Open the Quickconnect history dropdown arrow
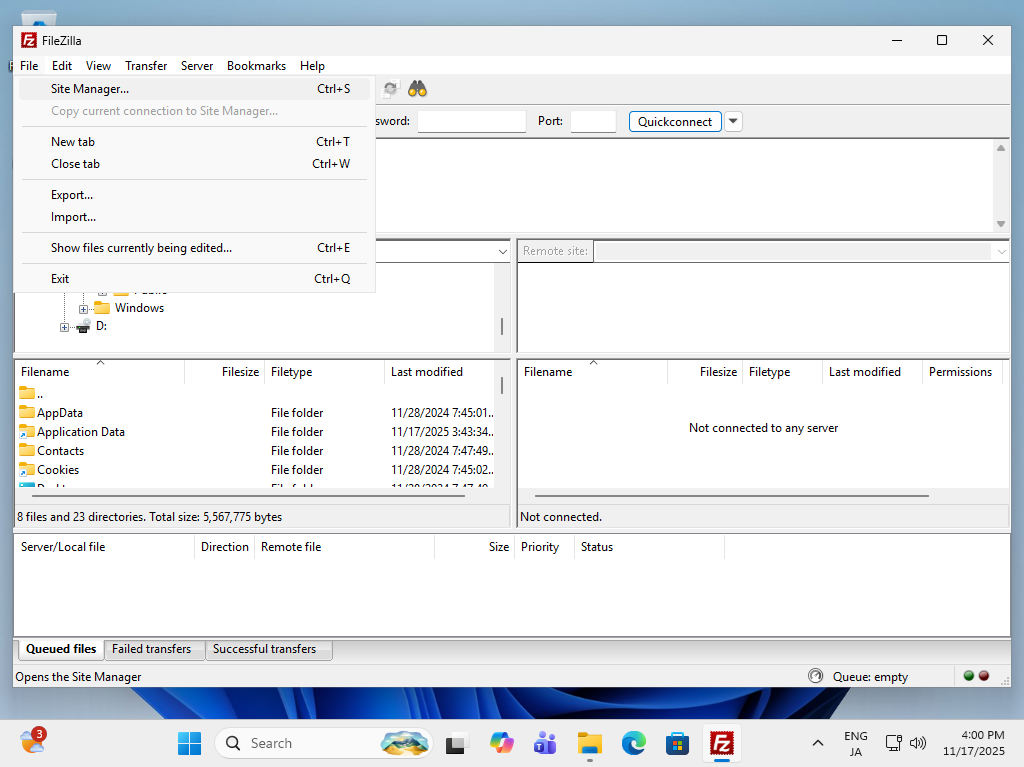Image resolution: width=1024 pixels, height=767 pixels. pos(733,121)
